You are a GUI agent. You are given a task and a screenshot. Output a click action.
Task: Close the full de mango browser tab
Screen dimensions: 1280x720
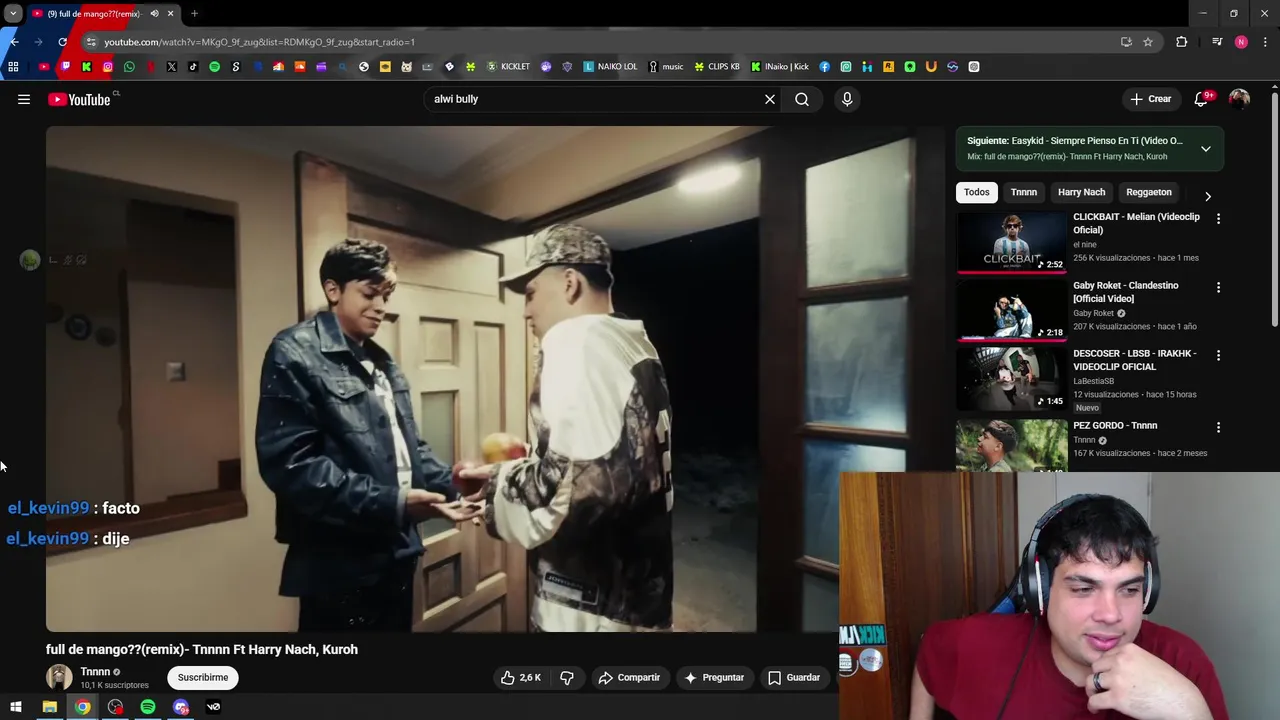(170, 14)
